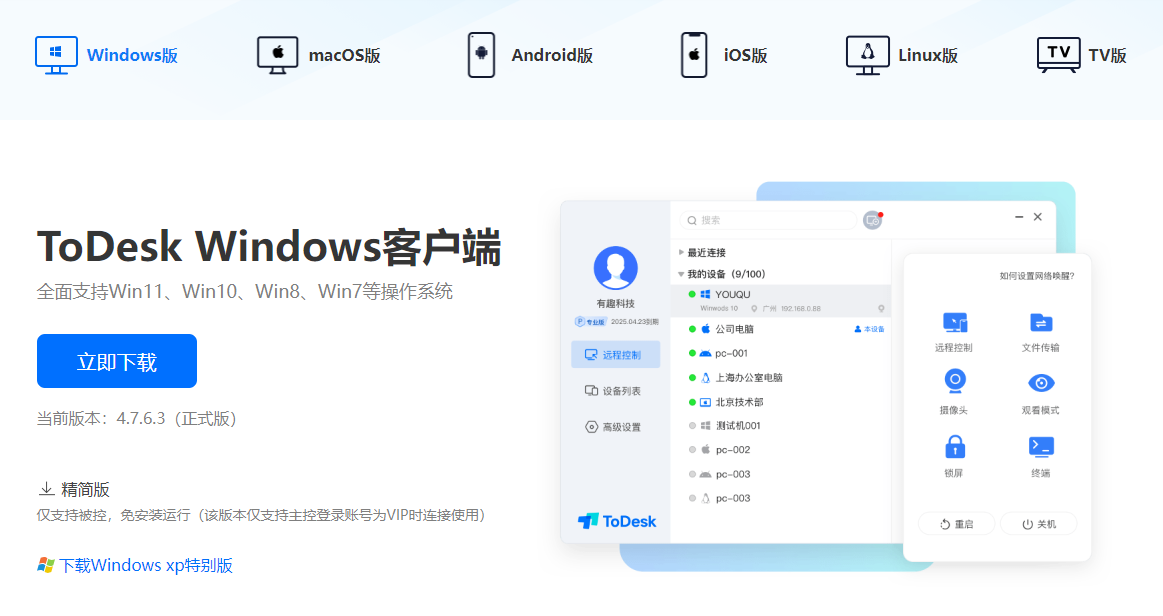Close the illustrated ToDesk client window
The height and width of the screenshot is (616, 1163).
pos(1038,217)
